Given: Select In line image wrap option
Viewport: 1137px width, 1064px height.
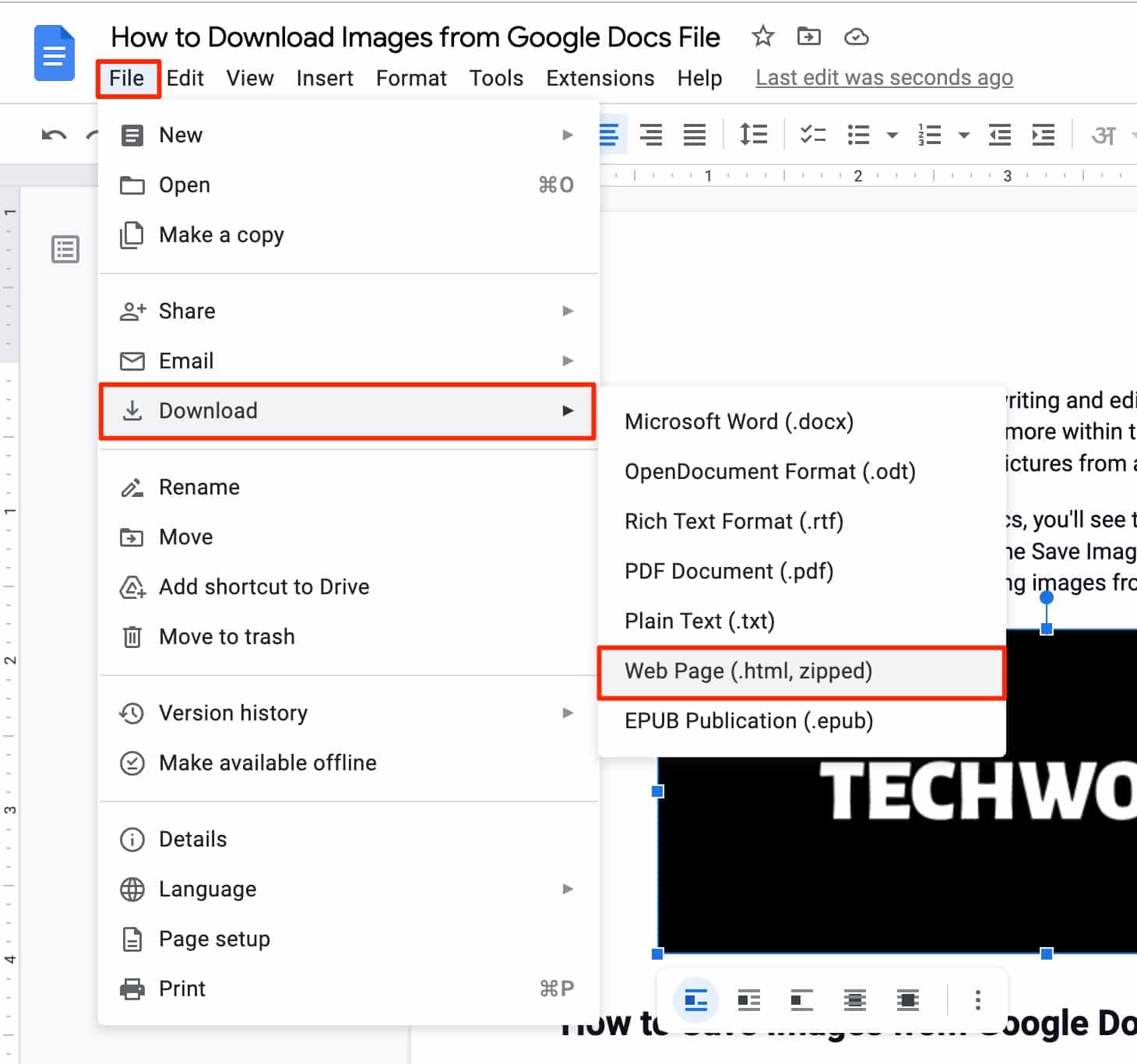Looking at the screenshot, I should (x=695, y=999).
